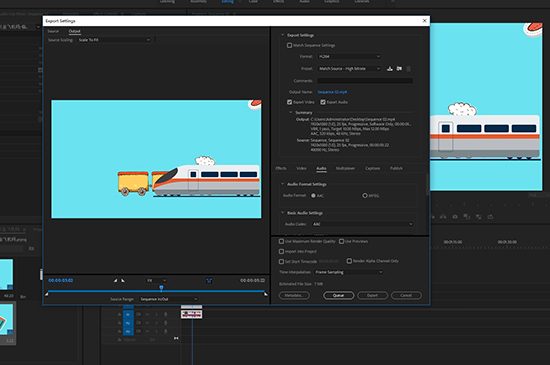Screen dimensions: 550x365
Task: Click Export Frame camera icon in Program monitor
Action: click(455, 217)
